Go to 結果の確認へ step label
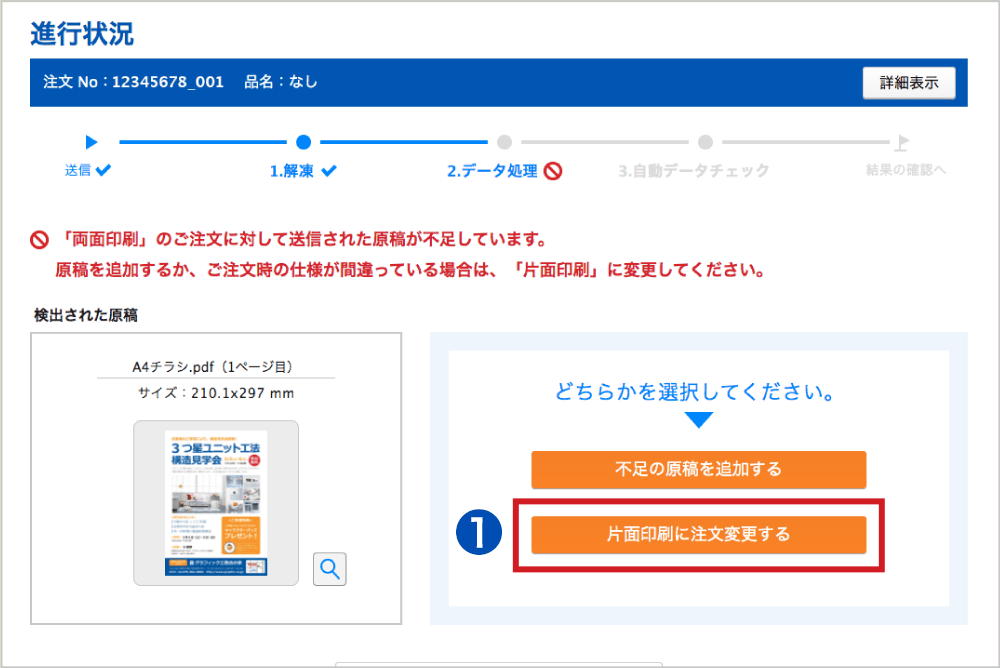Screen dimensions: 1000x668 click(905, 171)
